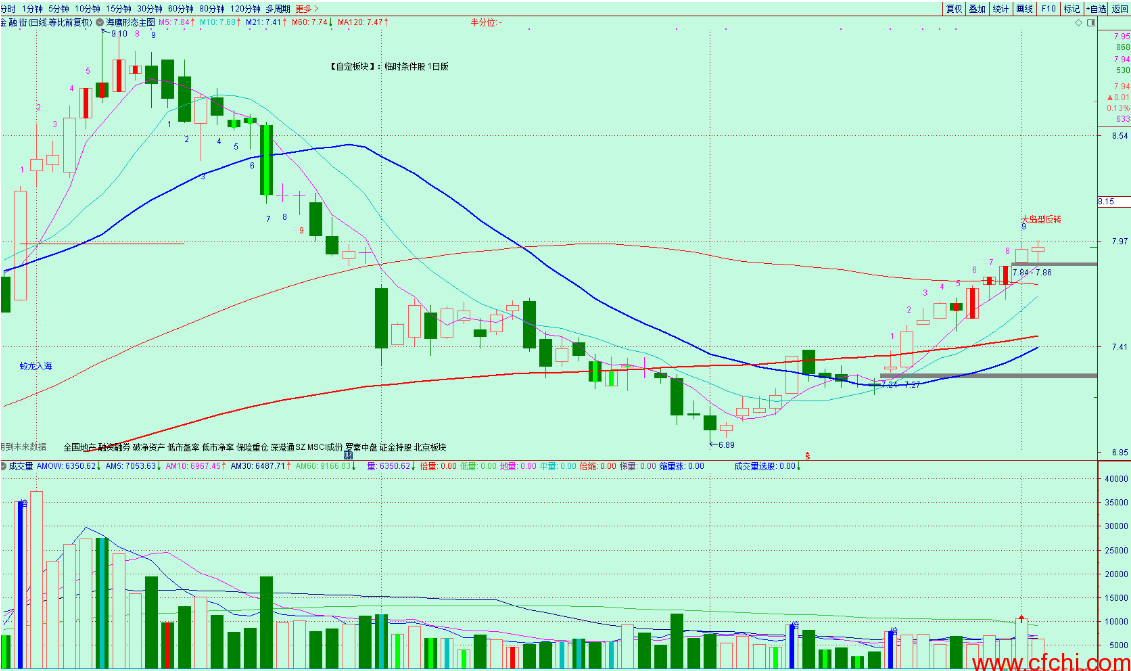The image size is (1131, 671).
Task: Switch to the 10分钟 period tab
Action: (87, 9)
